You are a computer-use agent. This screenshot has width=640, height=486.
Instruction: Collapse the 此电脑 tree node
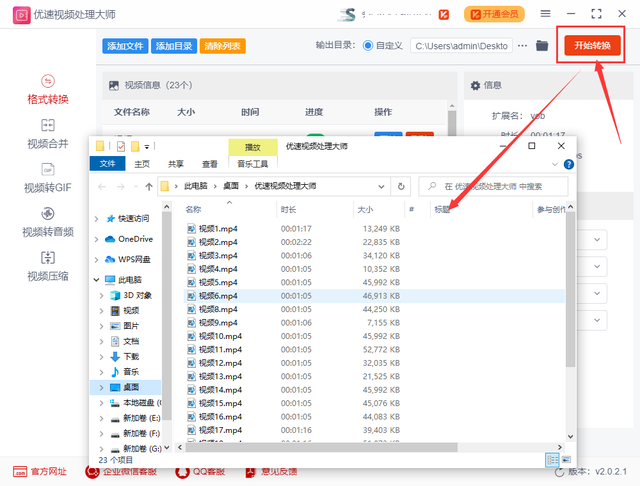click(96, 280)
